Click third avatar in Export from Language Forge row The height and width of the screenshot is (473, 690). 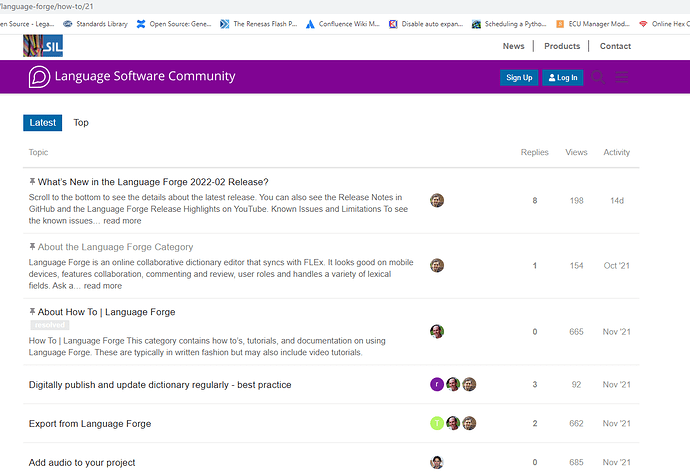pyautogui.click(x=469, y=423)
